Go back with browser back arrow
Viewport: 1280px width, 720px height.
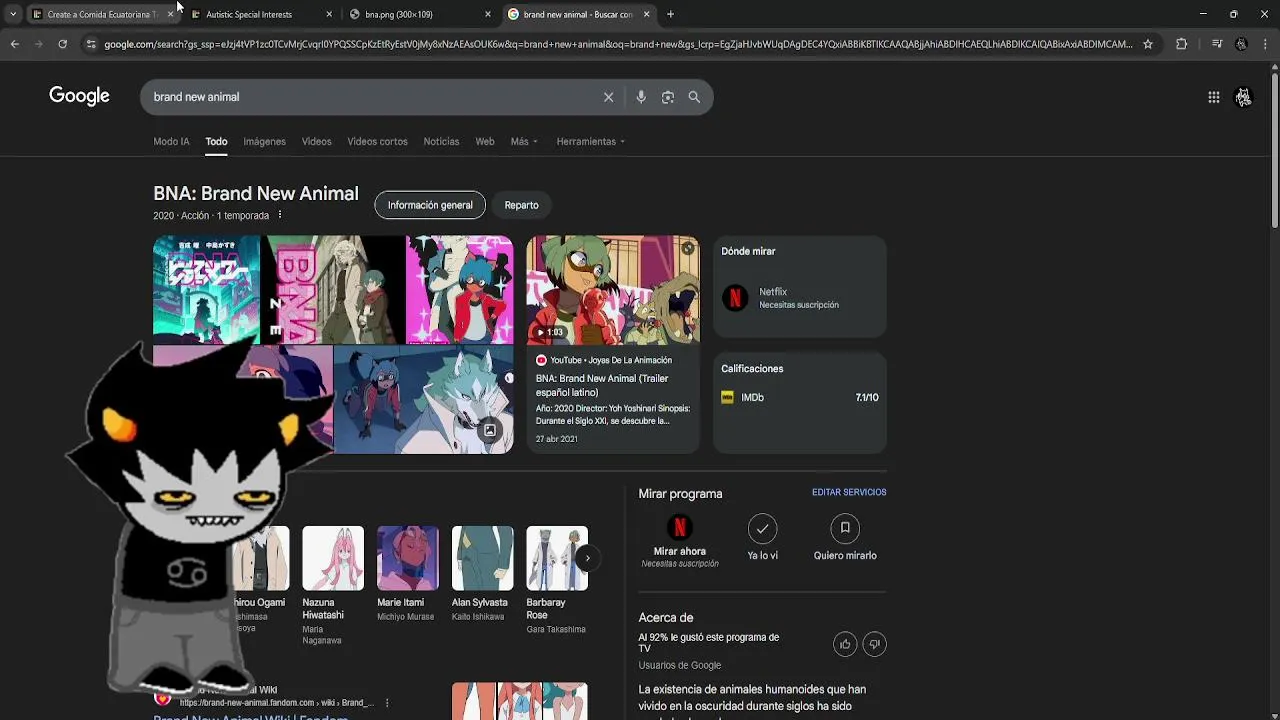(x=14, y=44)
